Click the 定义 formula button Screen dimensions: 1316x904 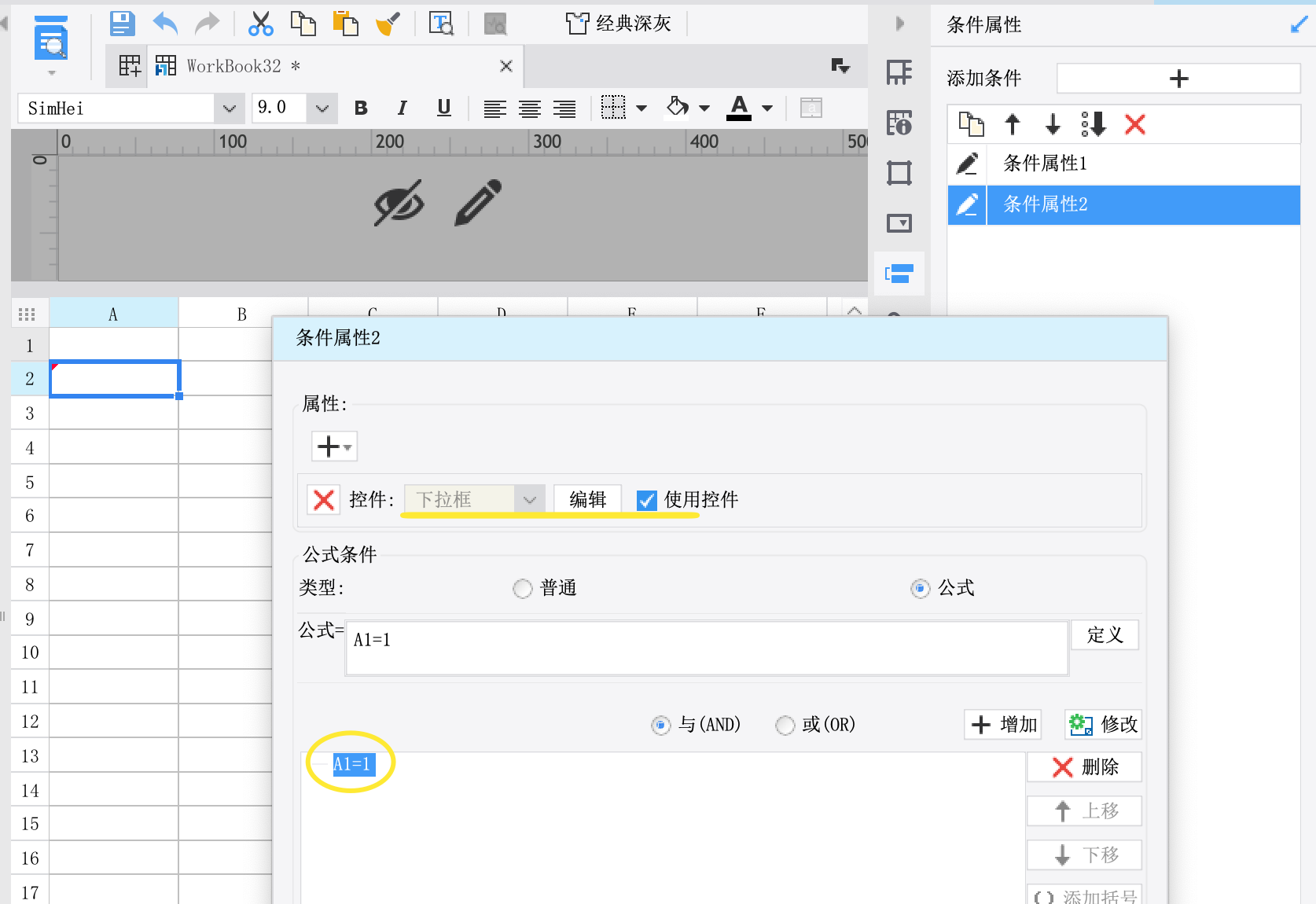coord(1105,635)
